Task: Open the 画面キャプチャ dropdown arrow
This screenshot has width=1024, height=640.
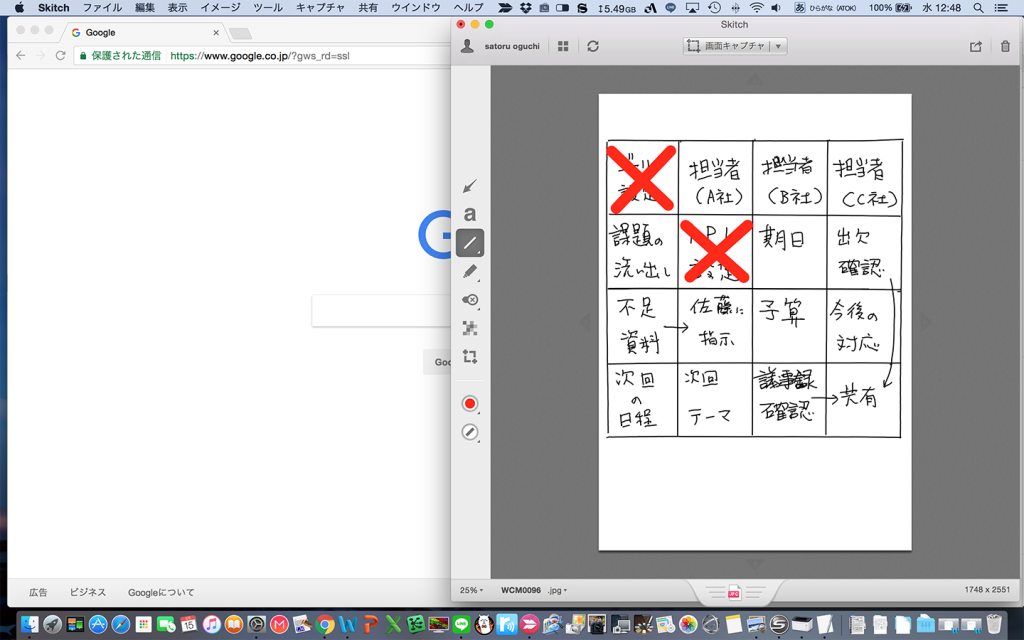Action: point(778,46)
